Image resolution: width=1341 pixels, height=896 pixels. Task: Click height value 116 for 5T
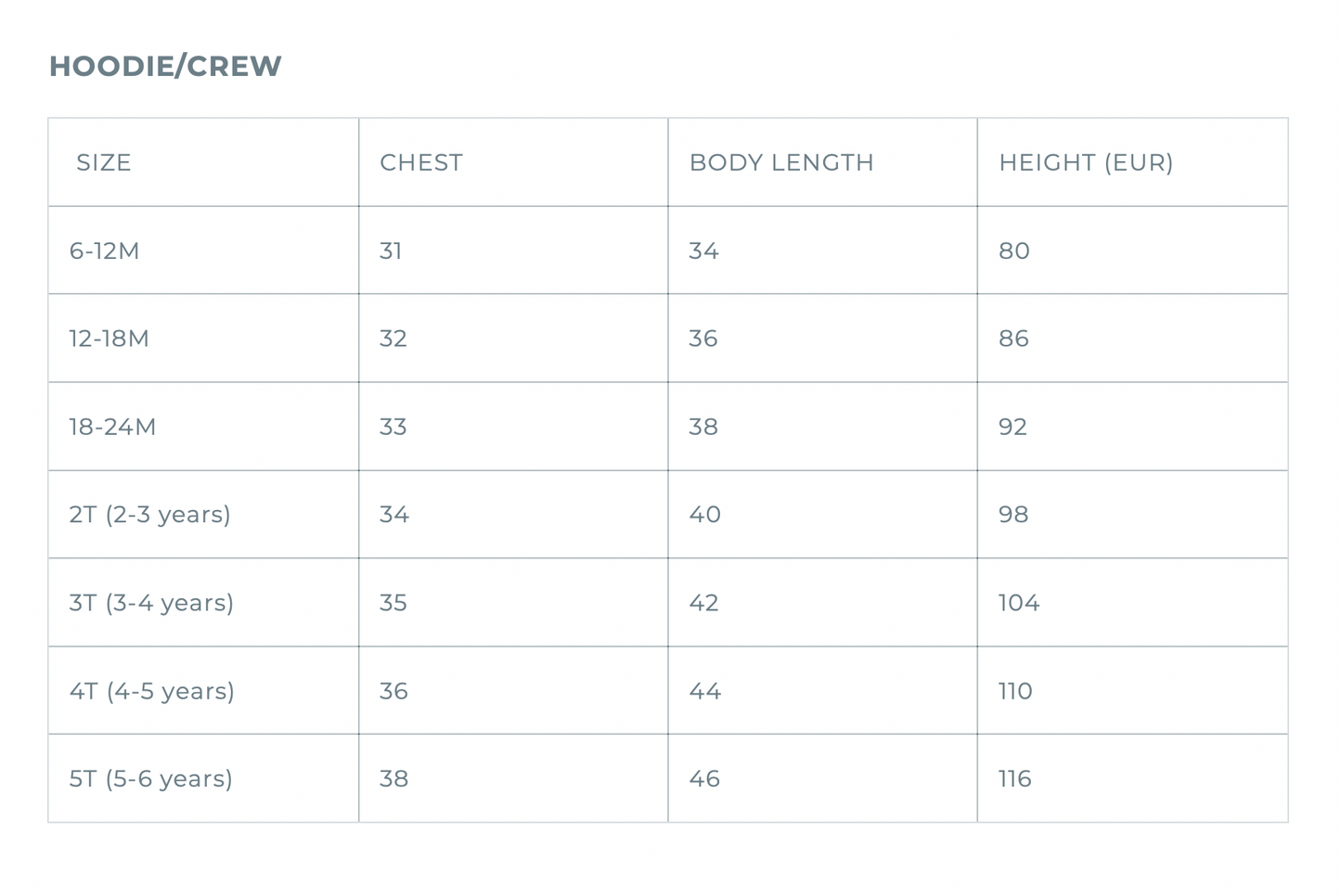pyautogui.click(x=1014, y=779)
